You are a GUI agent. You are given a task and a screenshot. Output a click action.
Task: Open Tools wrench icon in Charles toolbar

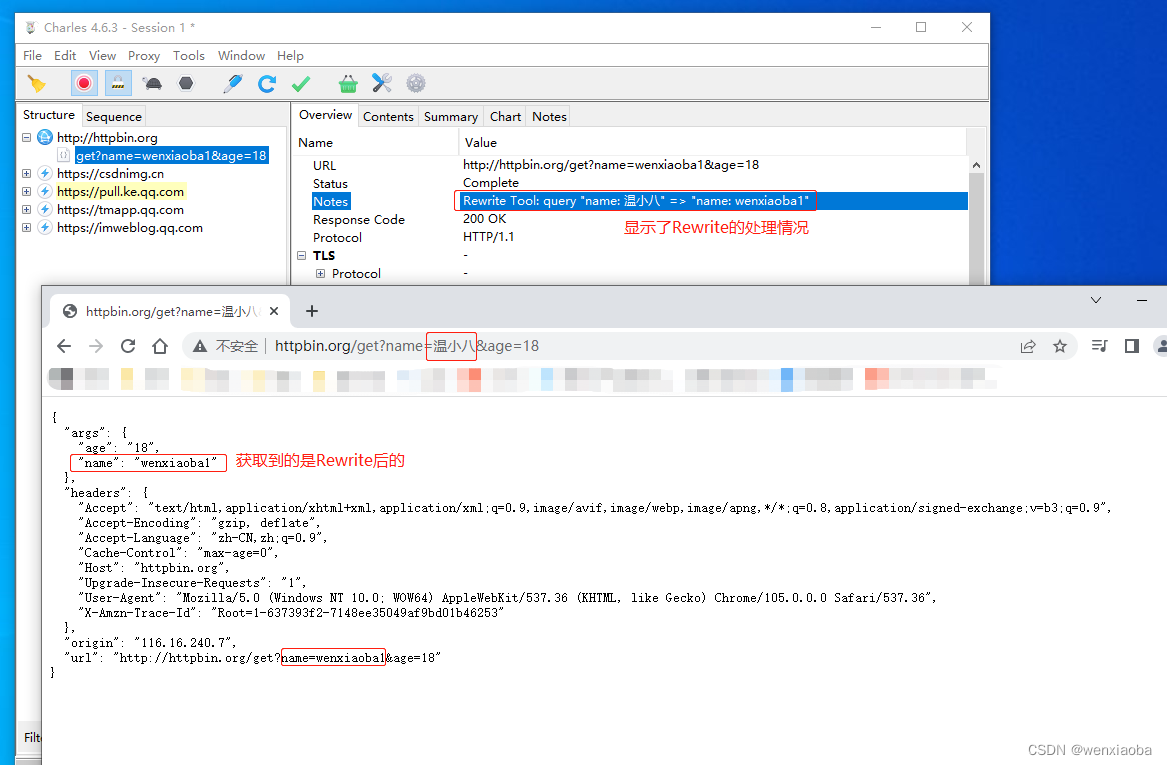pos(382,83)
